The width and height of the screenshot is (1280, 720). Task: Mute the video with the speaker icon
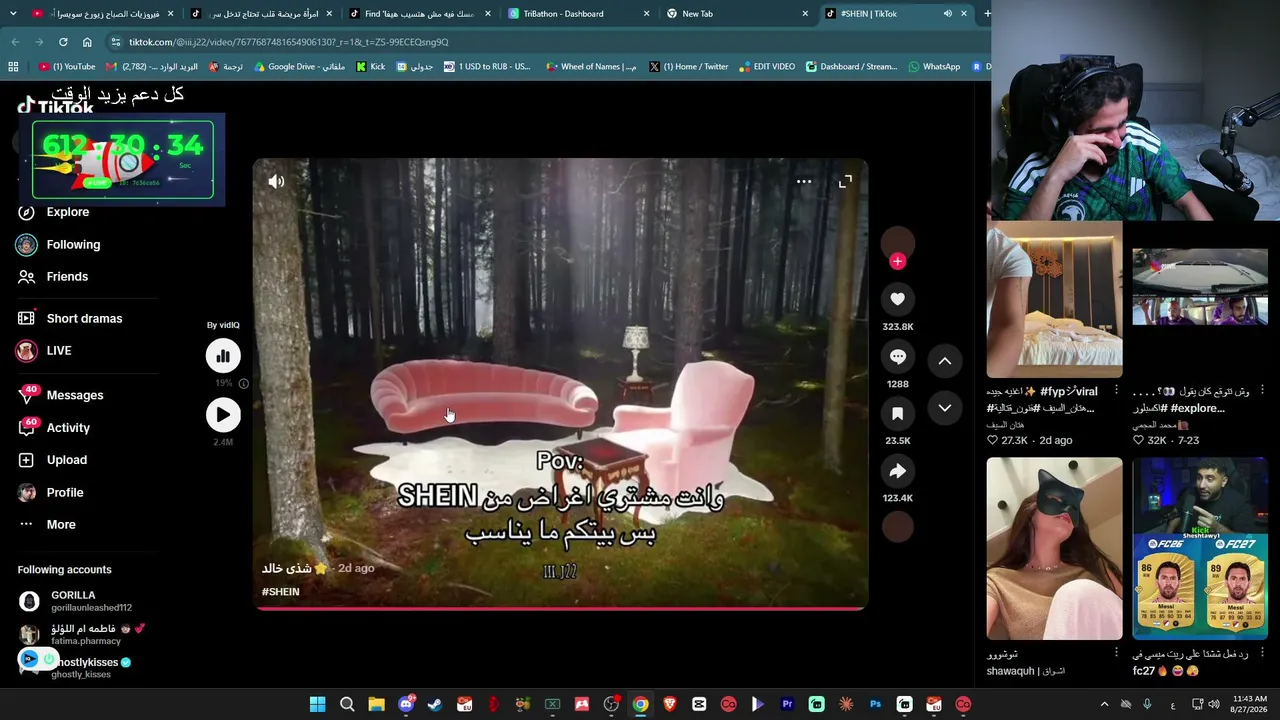point(277,181)
